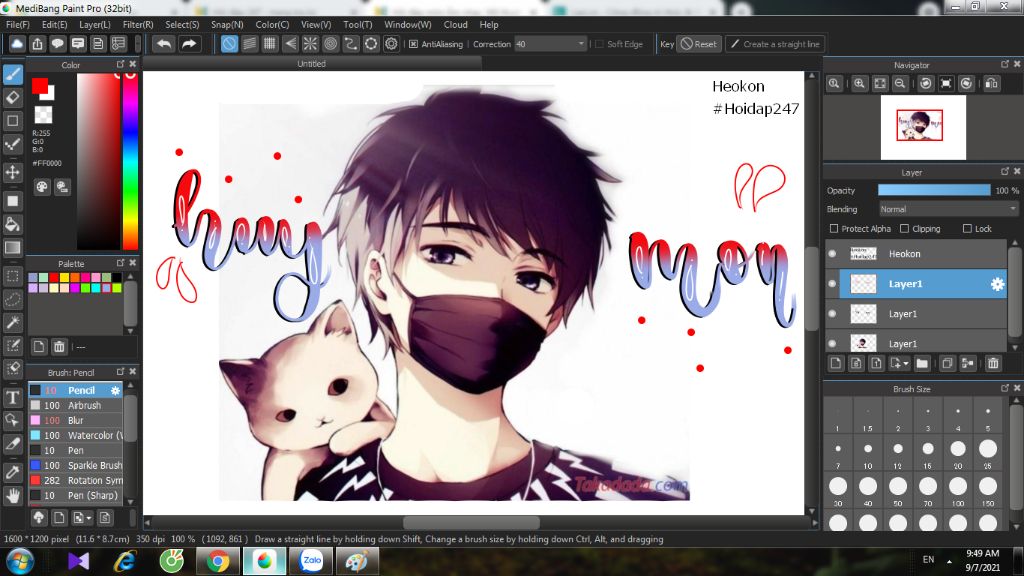
Task: Turn off snap with the Snap Off icon
Action: tap(229, 44)
